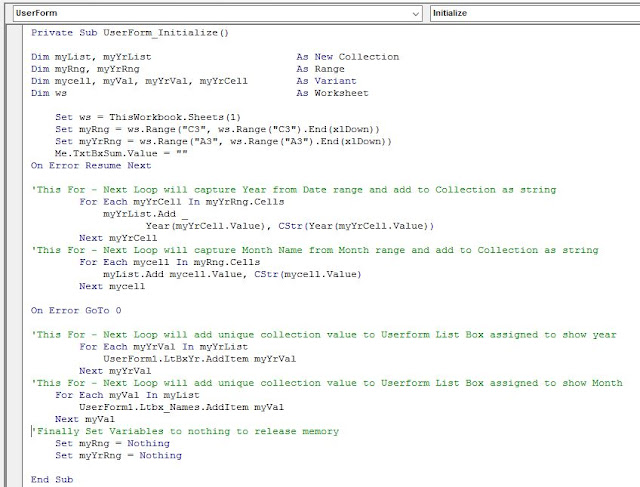Image resolution: width=640 pixels, height=487 pixels.
Task: Click the 'Set myRng = ws.Range("C3"' line
Action: (217, 129)
